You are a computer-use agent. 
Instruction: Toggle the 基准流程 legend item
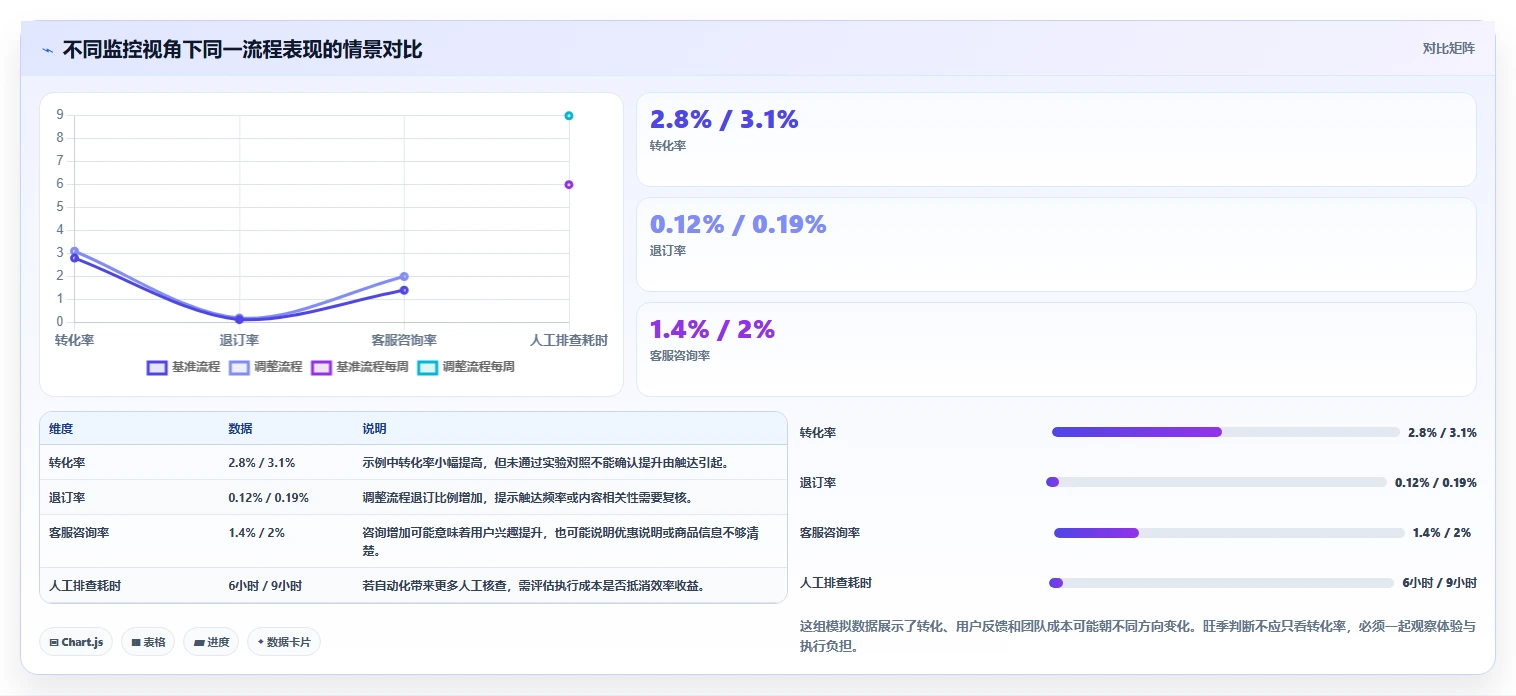click(183, 367)
